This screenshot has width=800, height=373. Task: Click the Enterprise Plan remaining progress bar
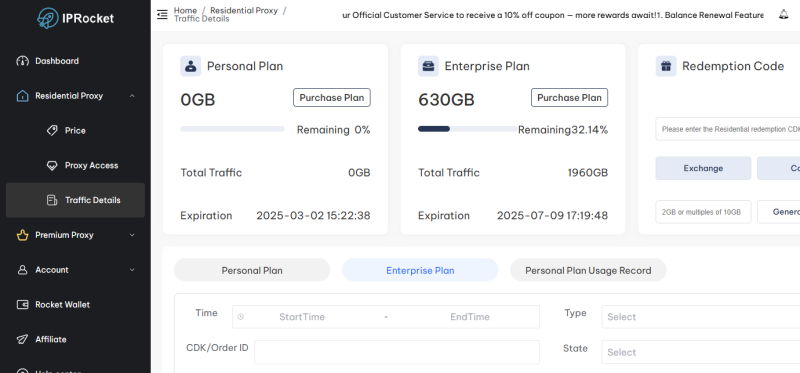pos(467,129)
